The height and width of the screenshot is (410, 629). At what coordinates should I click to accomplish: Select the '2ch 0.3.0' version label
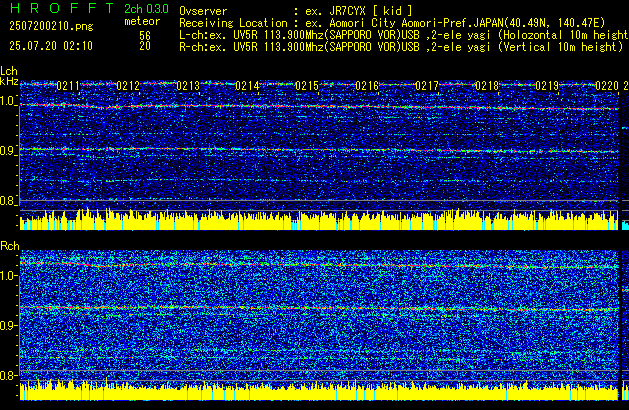tap(146, 9)
